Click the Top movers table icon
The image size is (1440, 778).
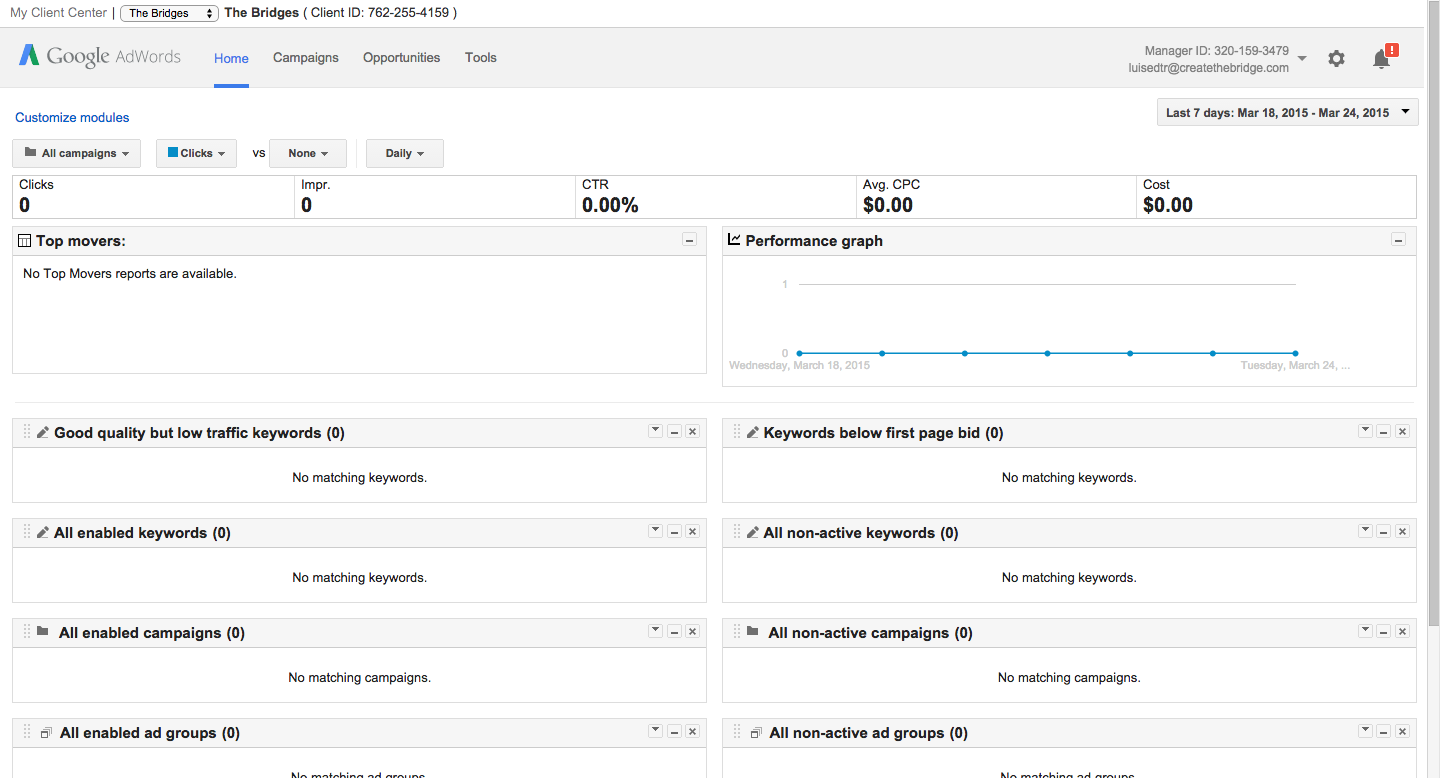click(x=25, y=241)
